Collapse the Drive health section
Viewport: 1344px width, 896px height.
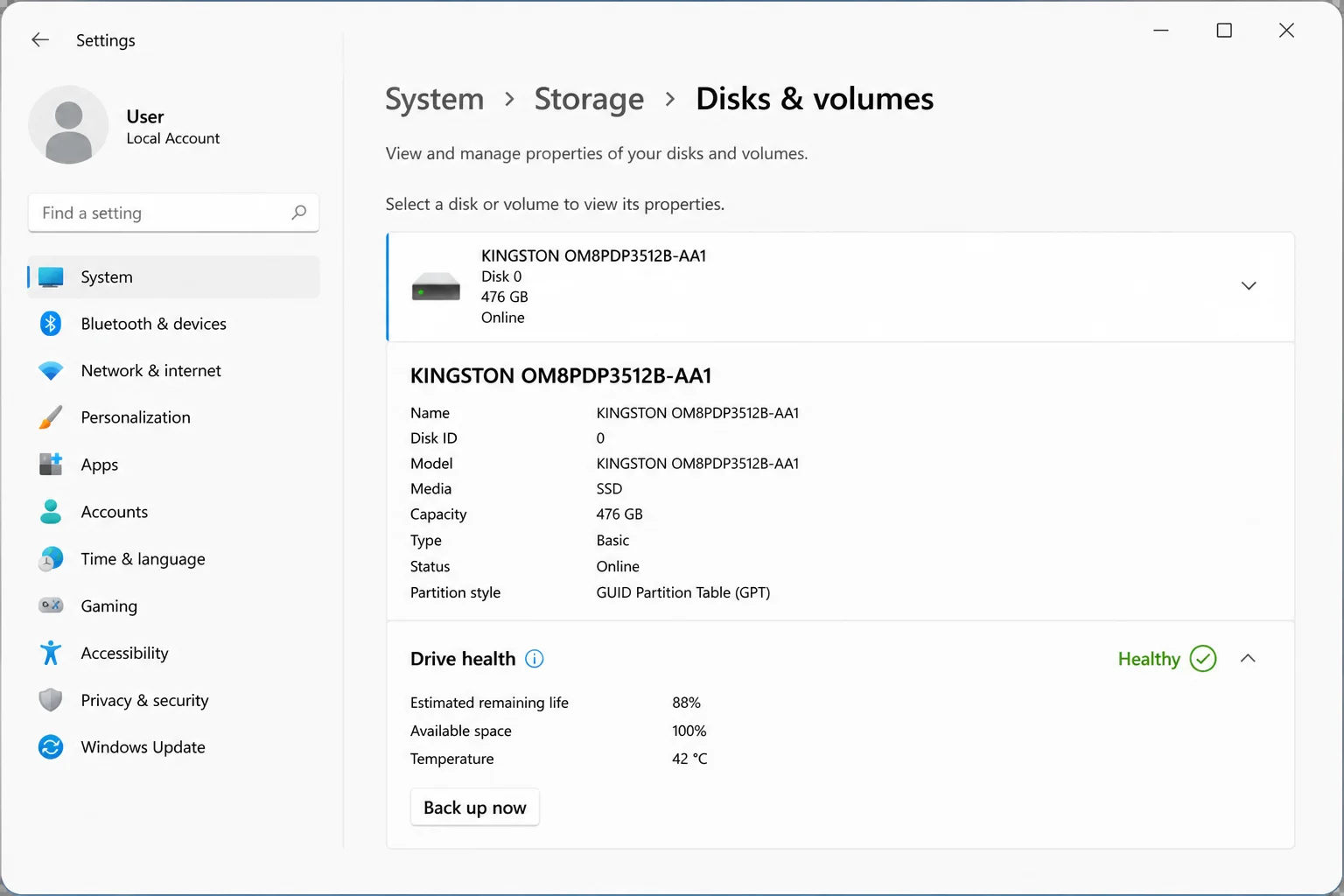[1249, 659]
